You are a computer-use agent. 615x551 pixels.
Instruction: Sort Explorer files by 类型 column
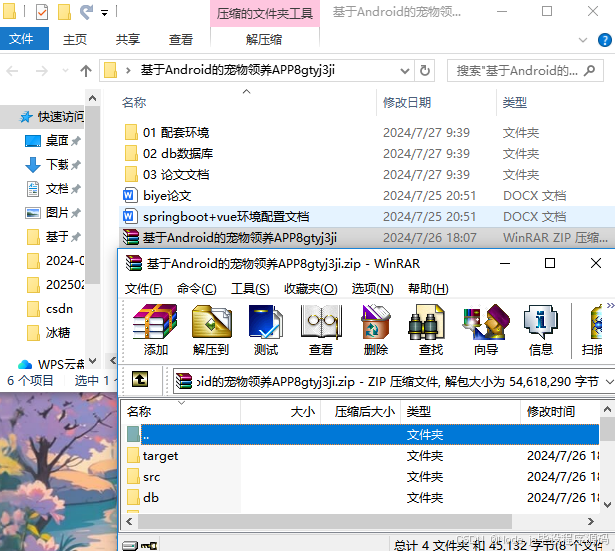[515, 103]
